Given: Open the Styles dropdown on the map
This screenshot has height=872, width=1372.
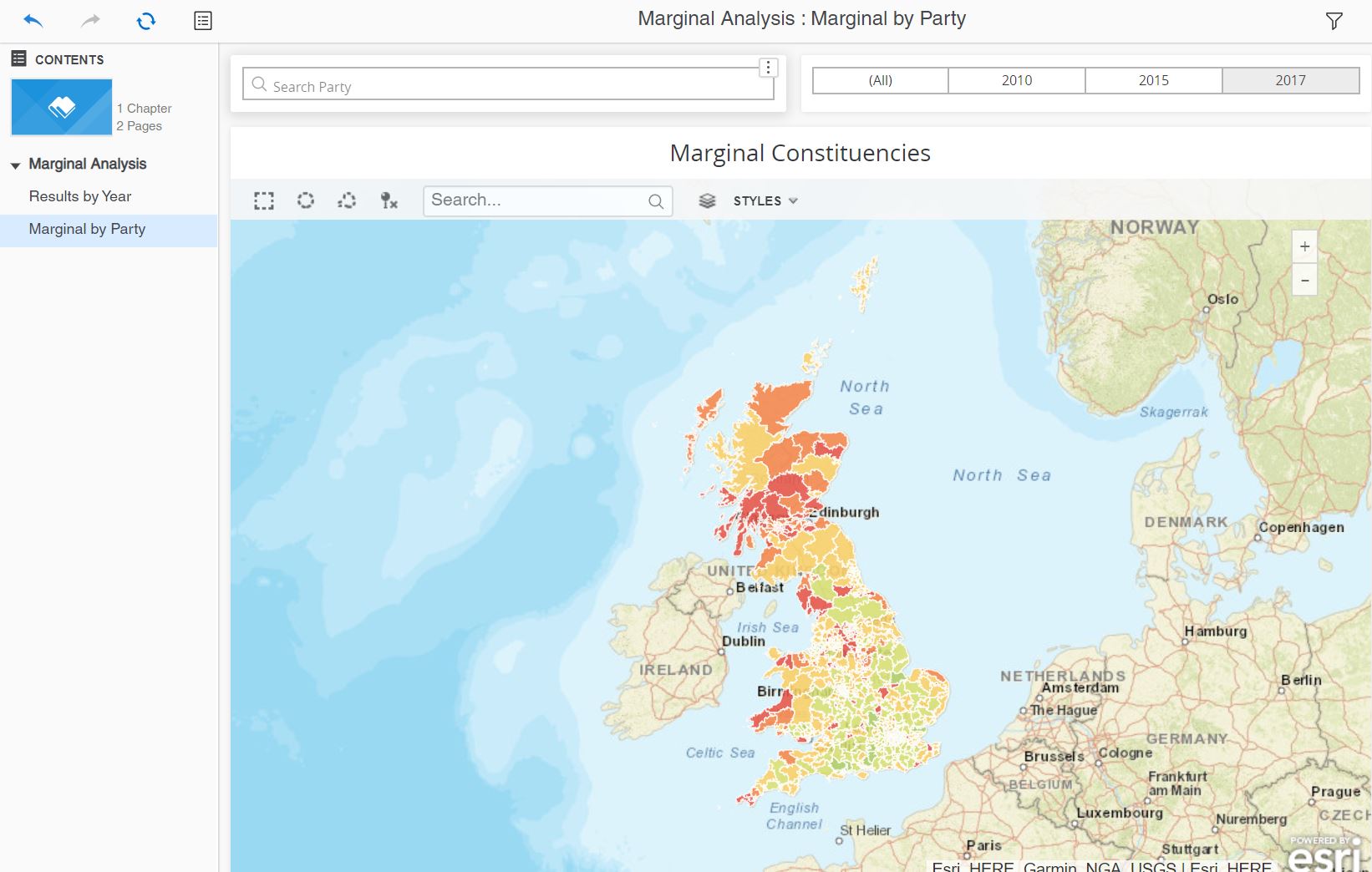Looking at the screenshot, I should pyautogui.click(x=762, y=200).
